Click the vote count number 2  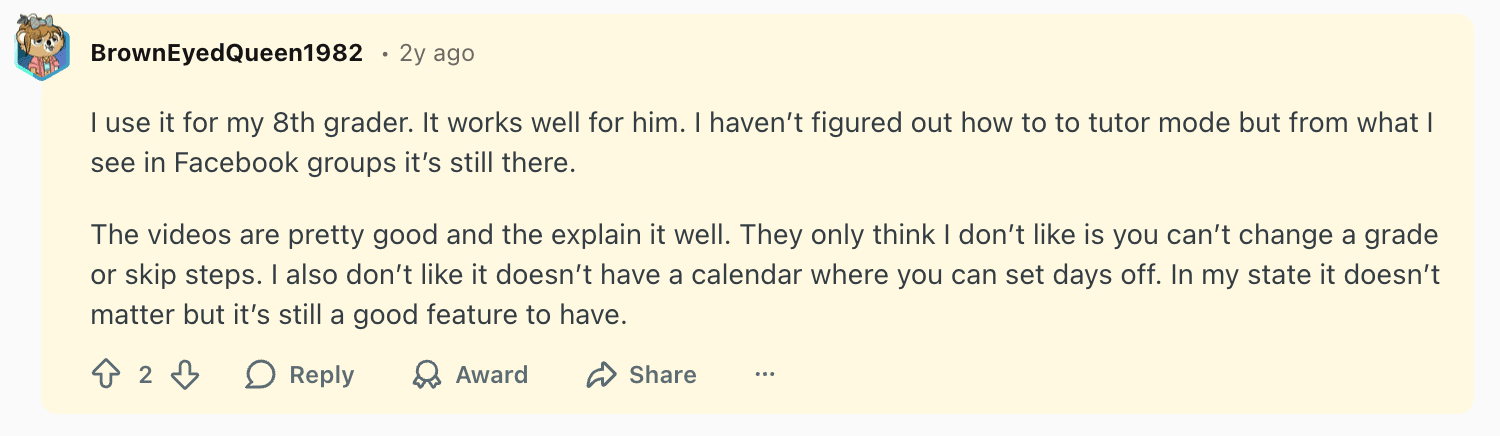coord(146,375)
